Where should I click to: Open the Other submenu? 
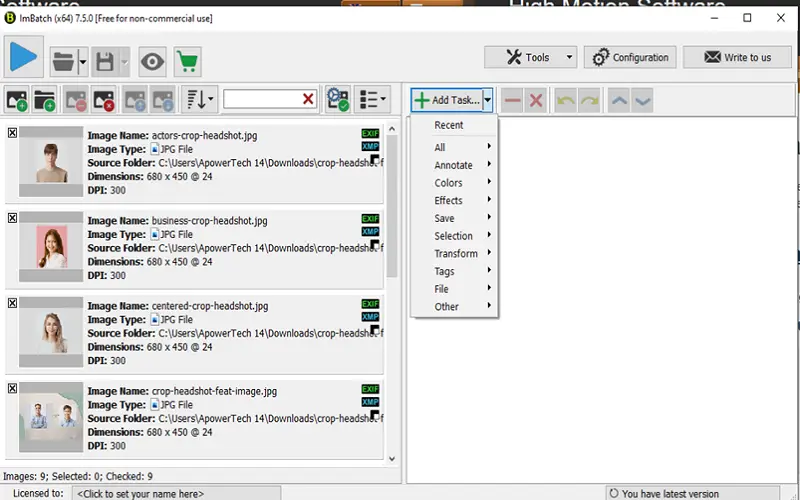click(x=454, y=307)
